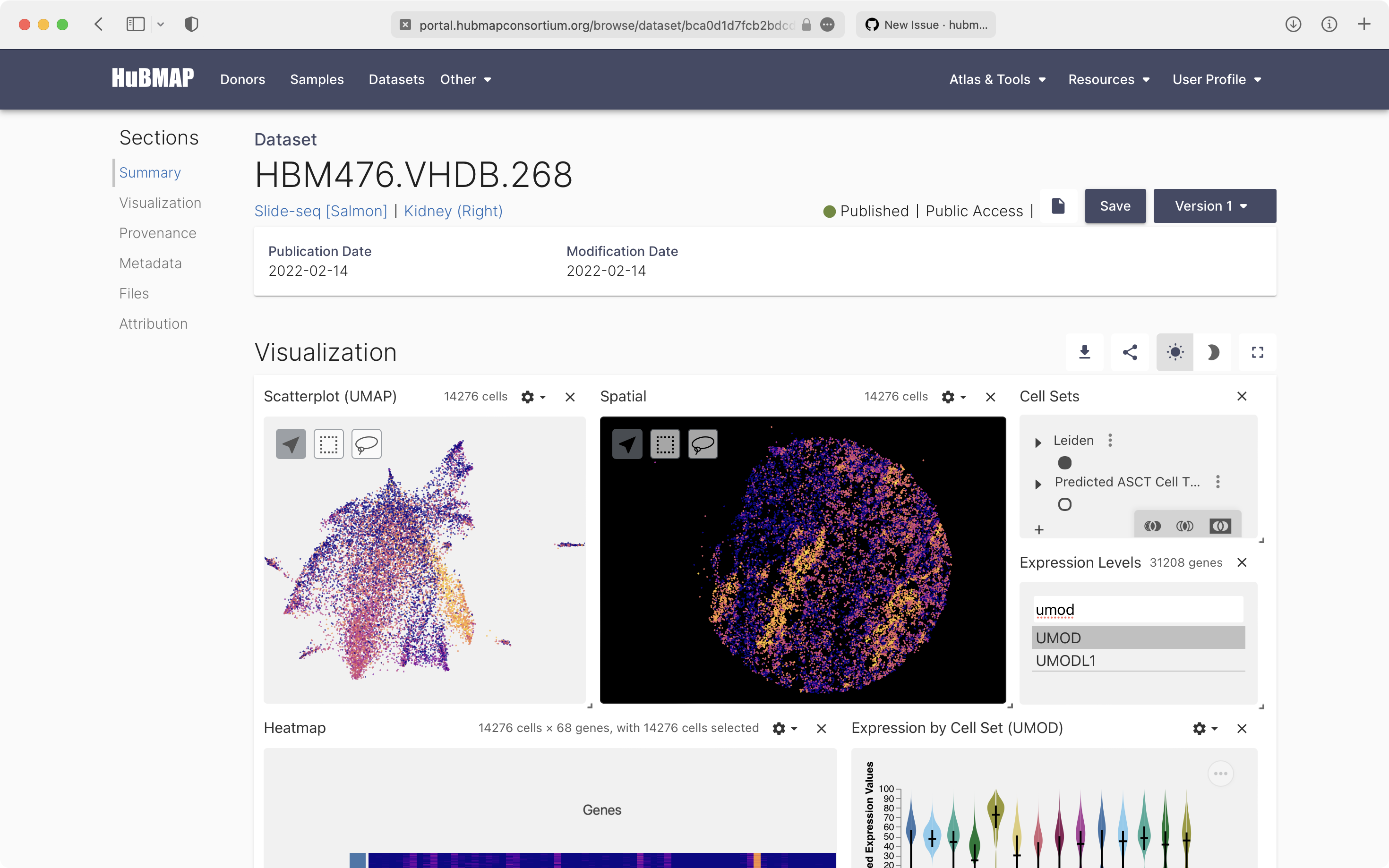The image size is (1389, 868).
Task: Click the pointer tool in Scatterplot
Action: (x=291, y=444)
